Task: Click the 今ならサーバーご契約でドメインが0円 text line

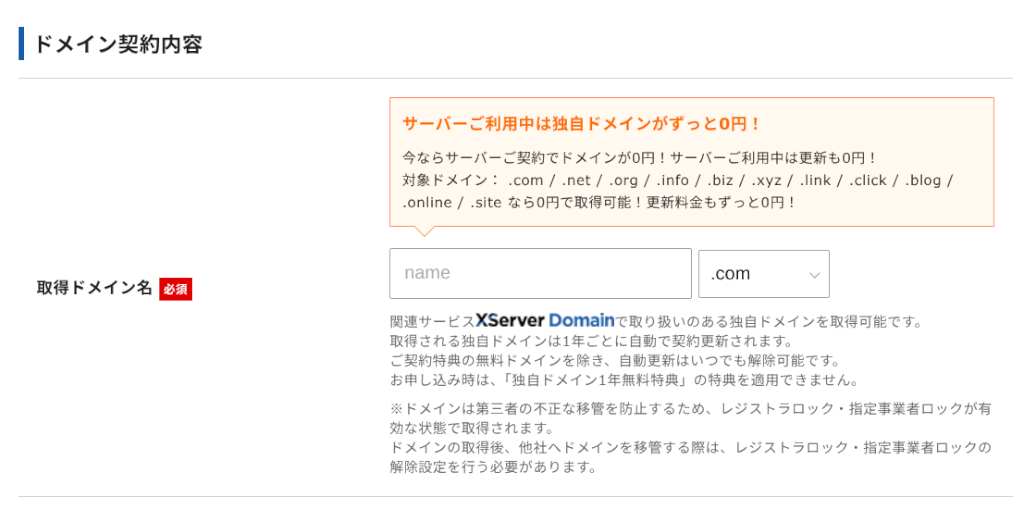Action: click(640, 158)
